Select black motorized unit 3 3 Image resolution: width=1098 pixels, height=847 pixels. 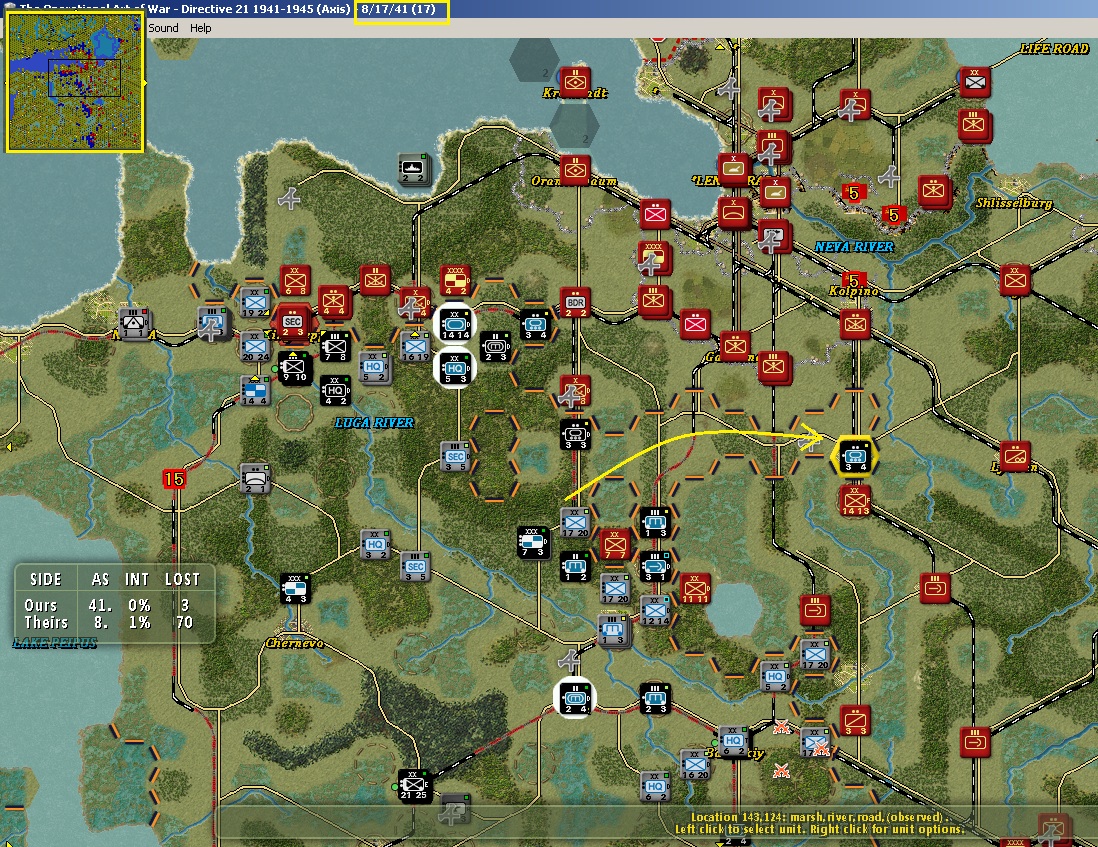(576, 434)
